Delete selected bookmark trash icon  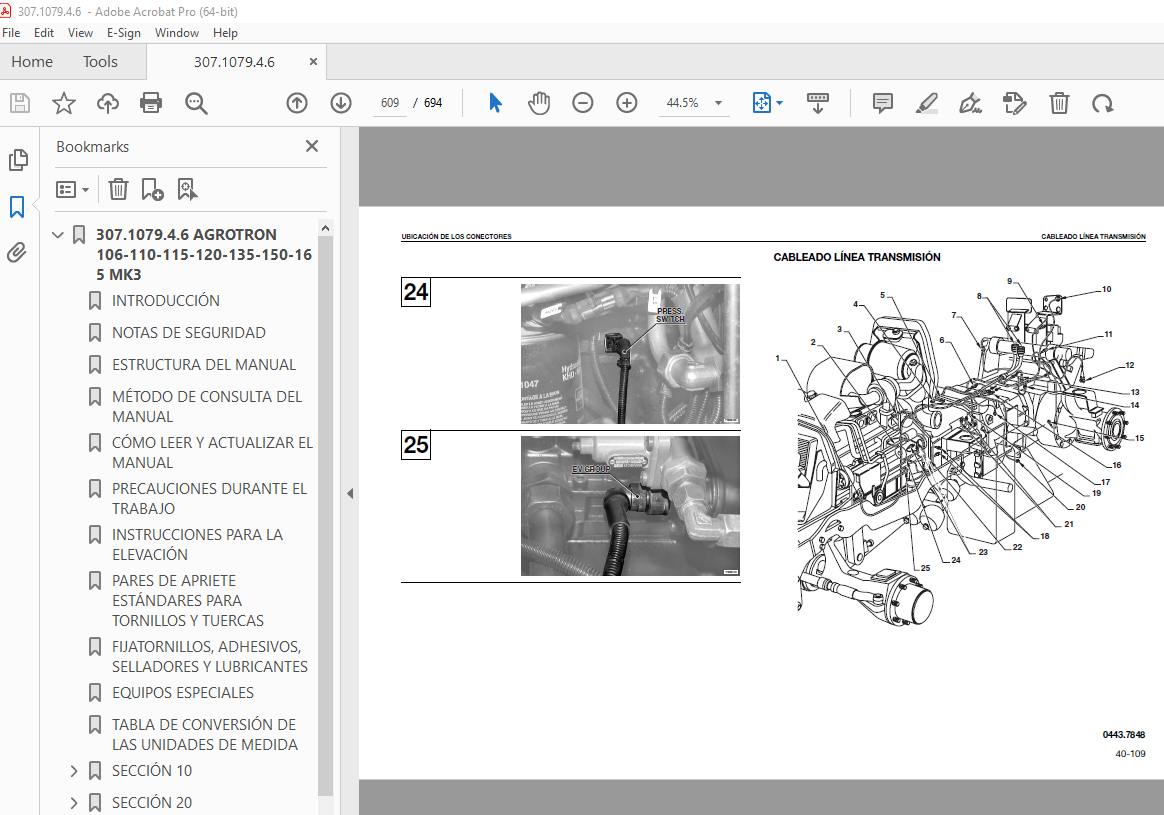tap(118, 190)
